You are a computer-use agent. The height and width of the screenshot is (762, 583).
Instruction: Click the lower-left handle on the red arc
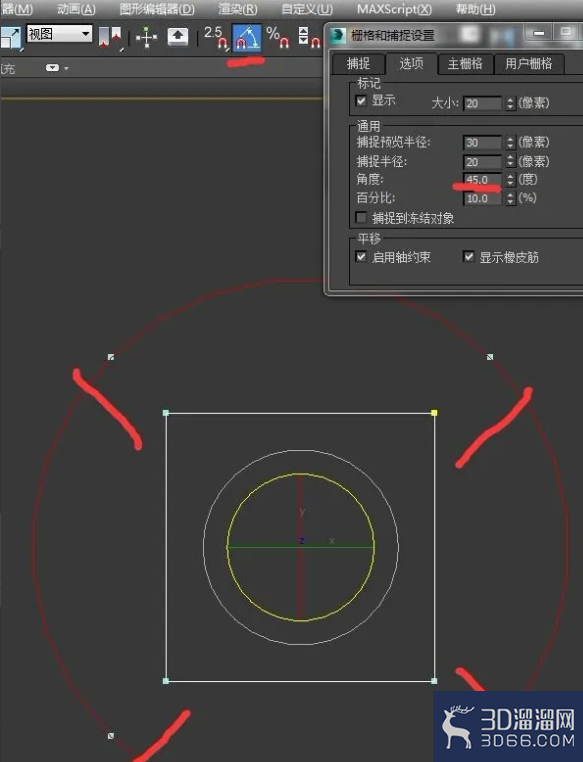111,736
